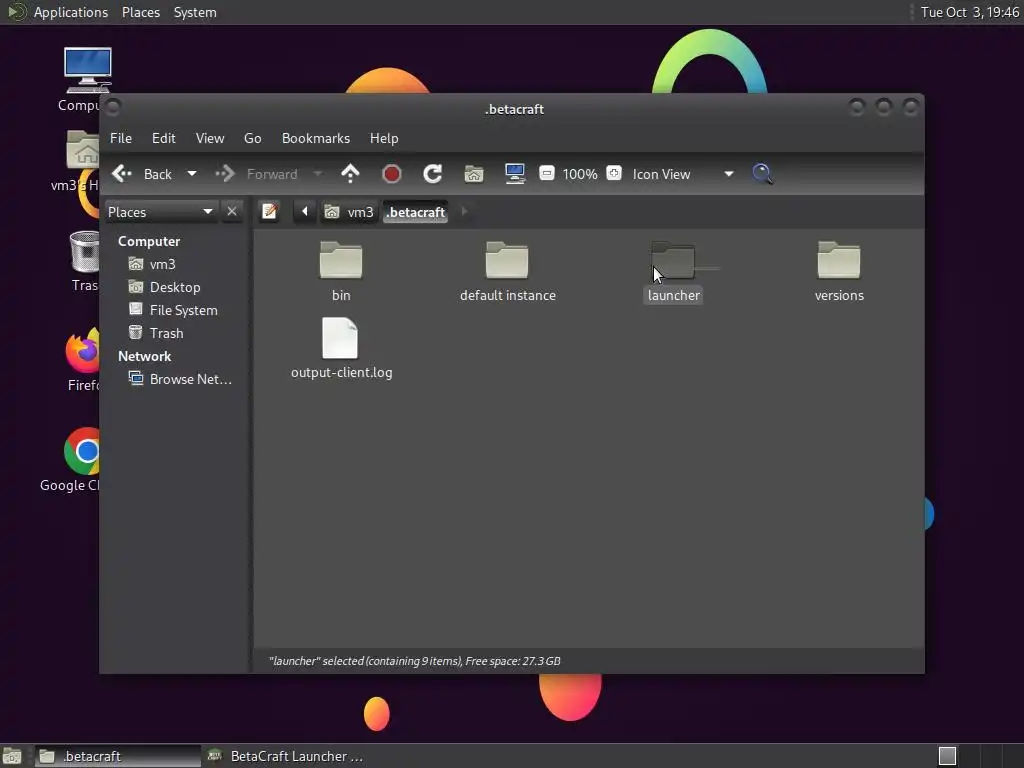
Task: Open the System menu in top panel
Action: click(x=195, y=12)
